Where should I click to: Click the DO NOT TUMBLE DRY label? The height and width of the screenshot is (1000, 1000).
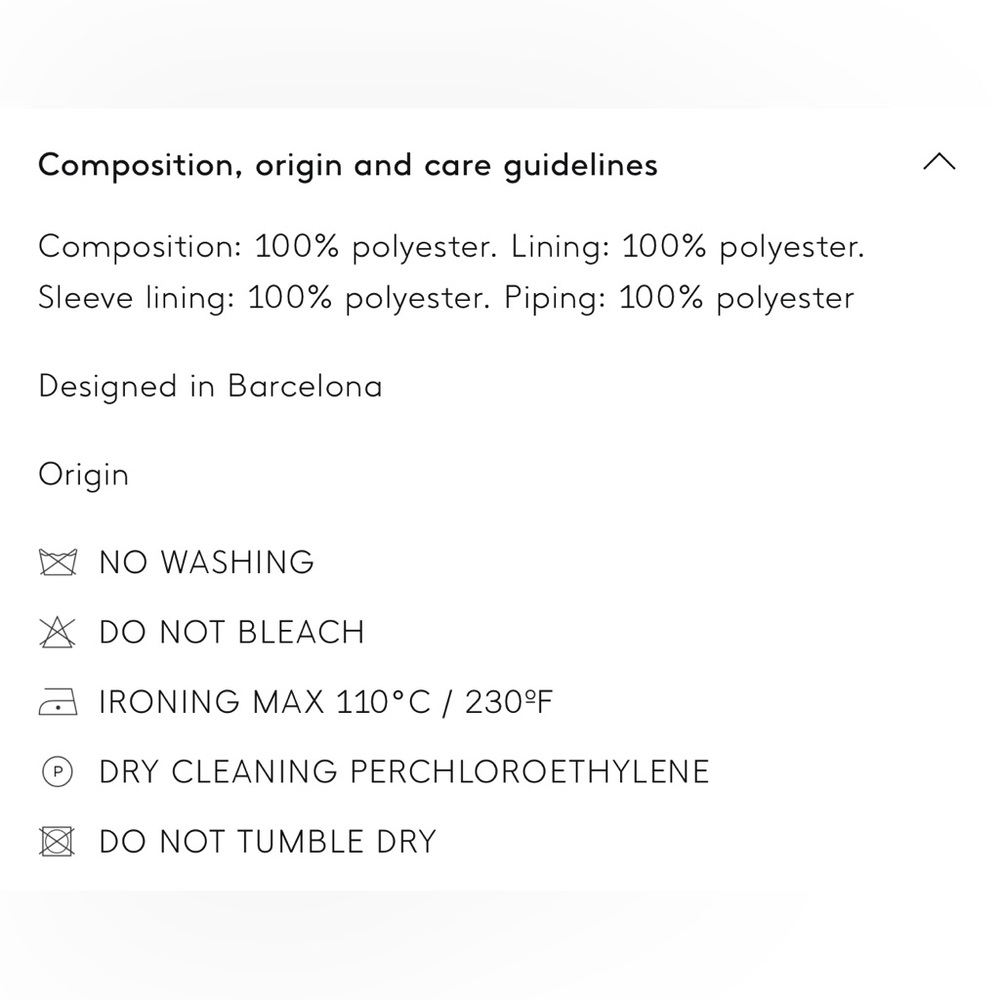[268, 841]
